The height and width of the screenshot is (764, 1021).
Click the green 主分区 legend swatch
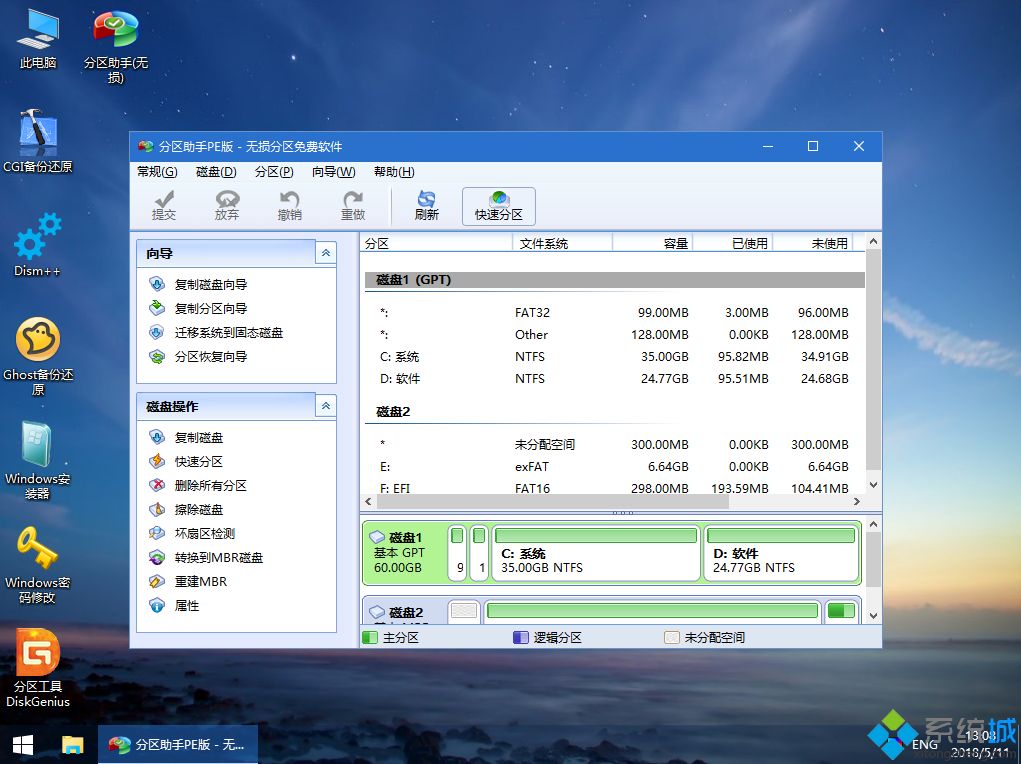tap(372, 636)
